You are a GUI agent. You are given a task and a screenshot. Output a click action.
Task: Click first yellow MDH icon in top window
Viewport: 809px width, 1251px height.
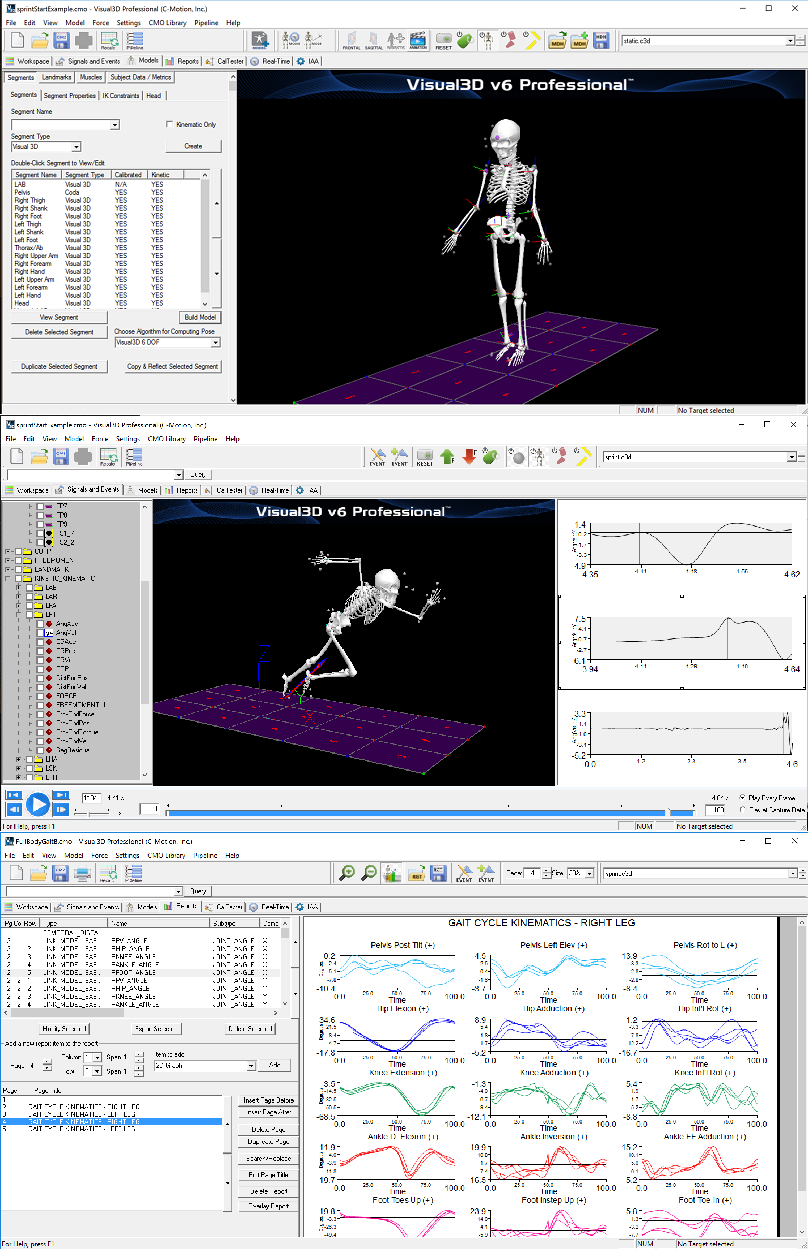coord(557,40)
